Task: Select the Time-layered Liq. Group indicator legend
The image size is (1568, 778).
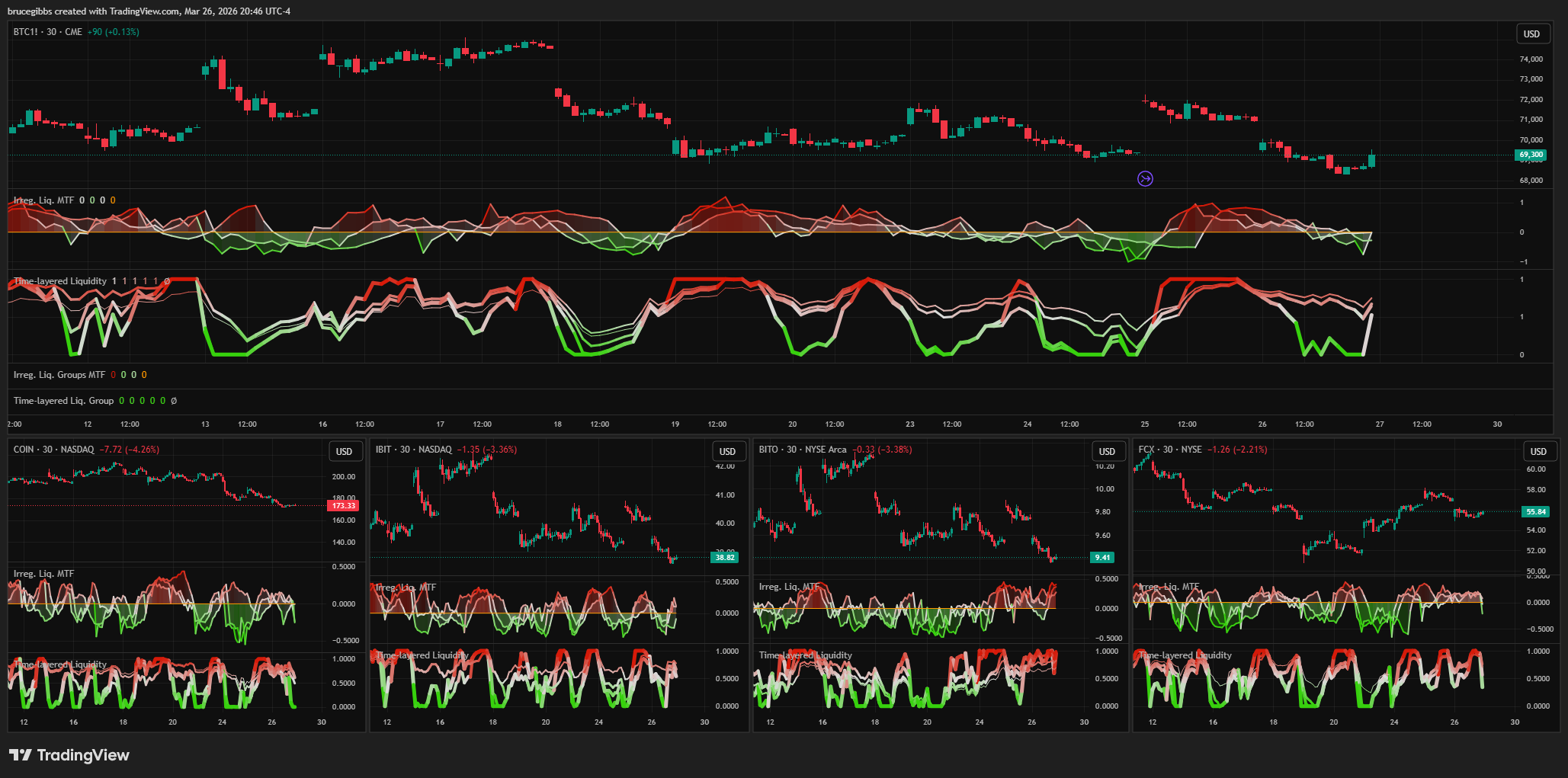Action: click(63, 401)
